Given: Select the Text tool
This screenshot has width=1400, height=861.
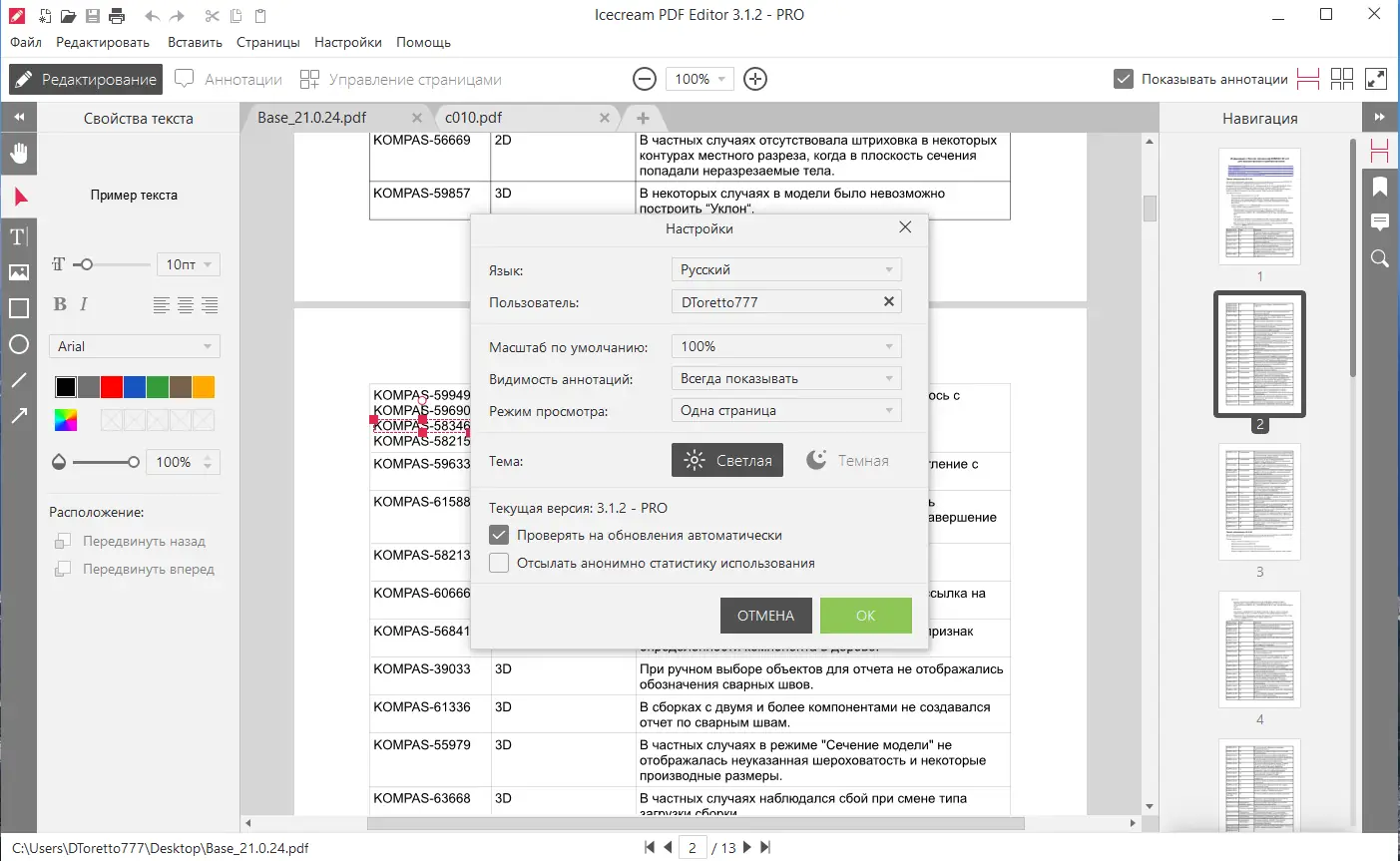Looking at the screenshot, I should point(18,236).
